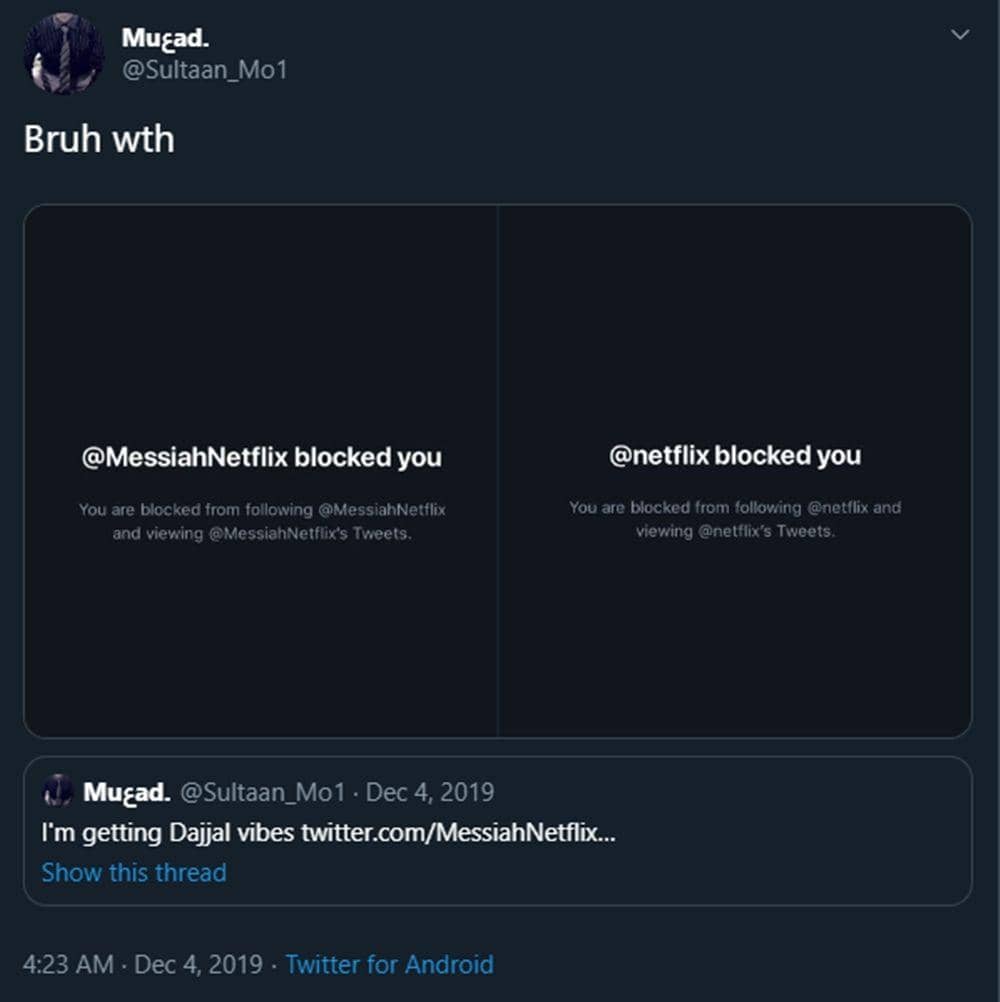
Task: Click the Muɛad. name in the quoted tweet
Action: [x=126, y=793]
